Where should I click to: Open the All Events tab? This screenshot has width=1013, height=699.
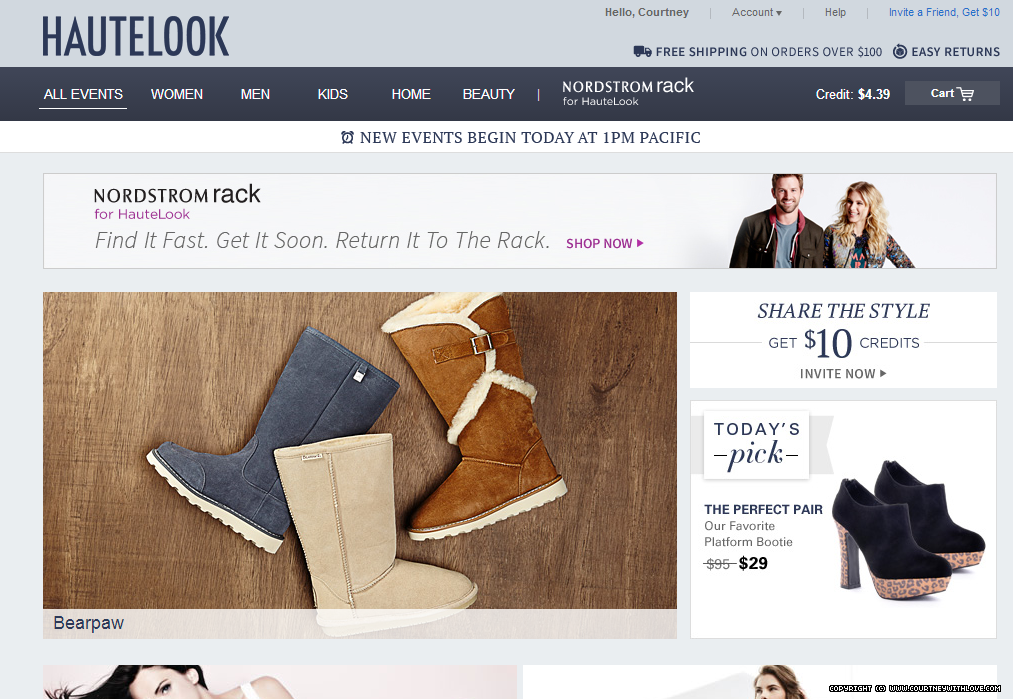coord(83,94)
